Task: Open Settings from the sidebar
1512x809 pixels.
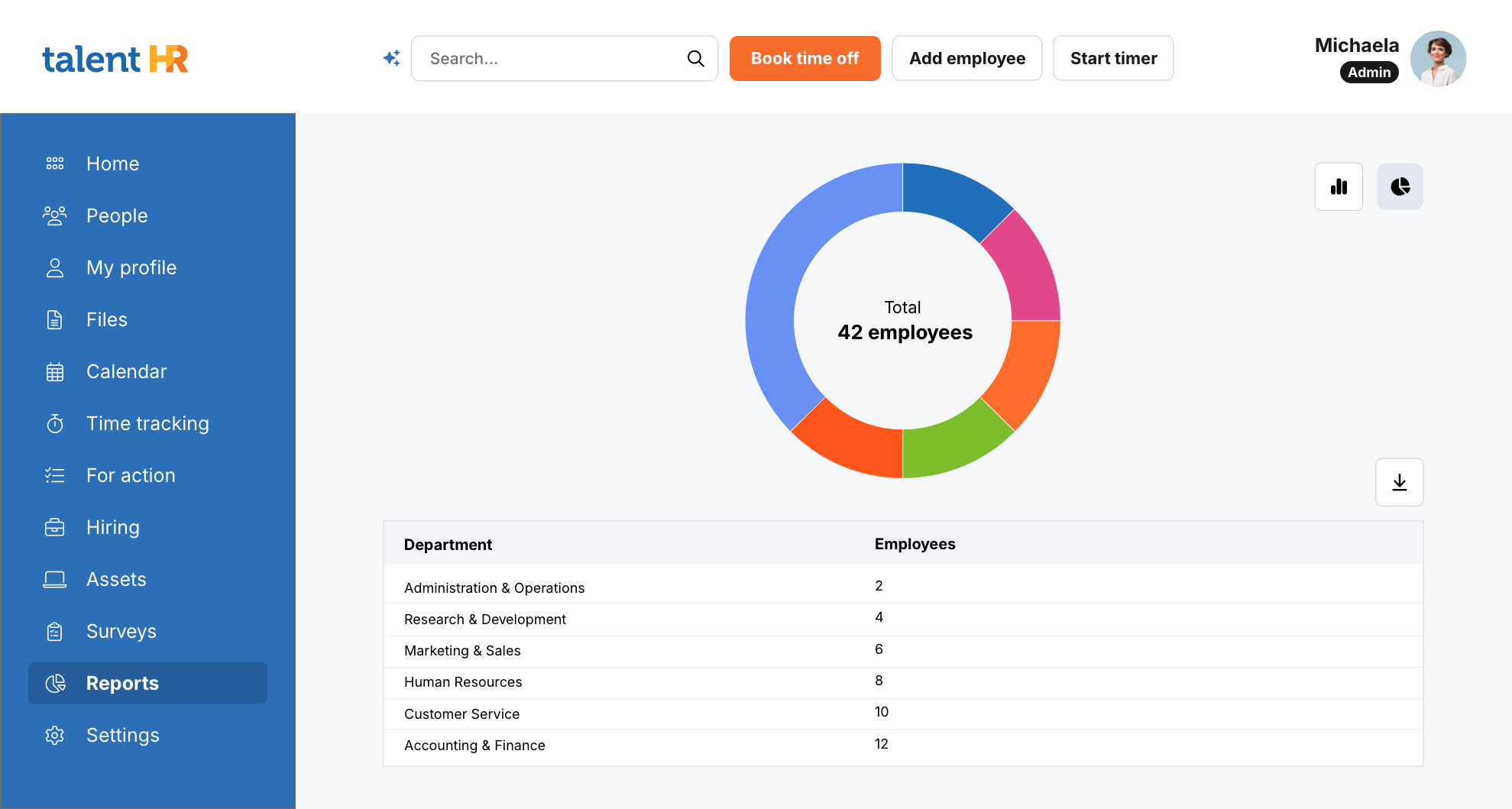Action: 122,735
